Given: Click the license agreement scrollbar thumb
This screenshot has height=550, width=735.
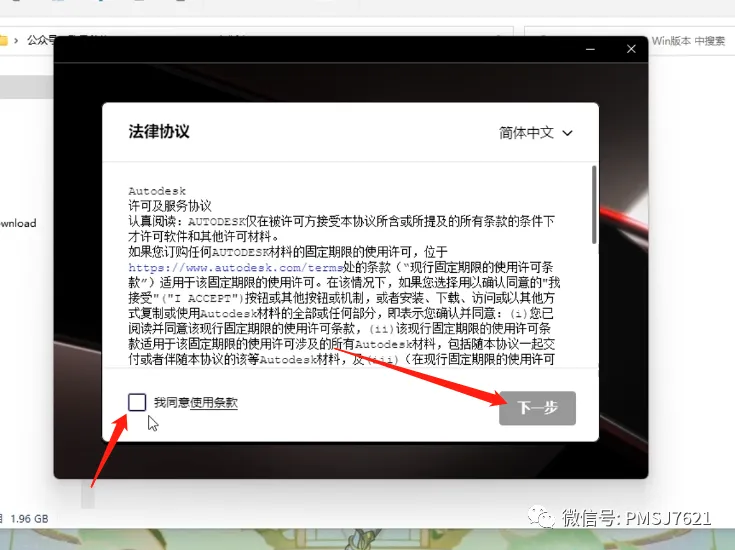Looking at the screenshot, I should tap(594, 204).
